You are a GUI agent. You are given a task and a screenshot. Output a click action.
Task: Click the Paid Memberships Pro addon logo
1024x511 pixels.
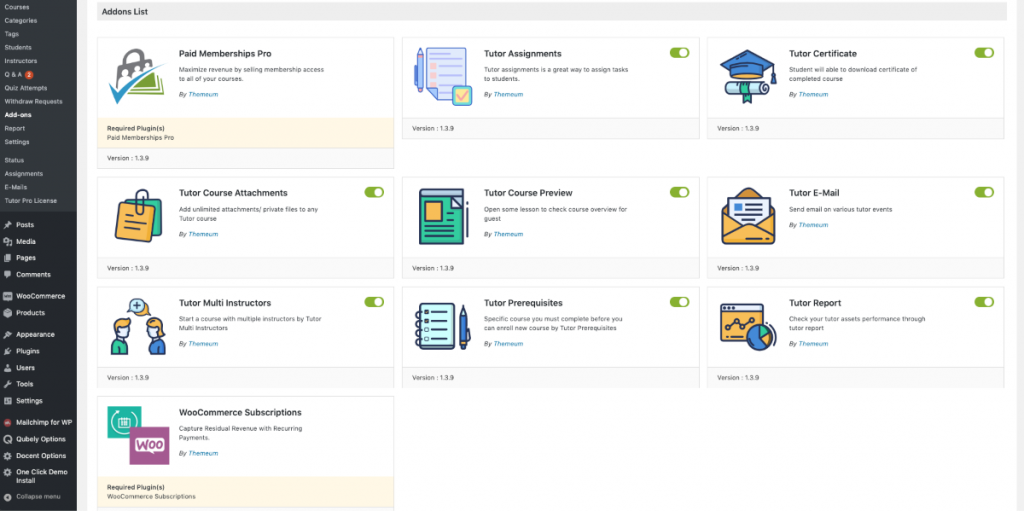[136, 77]
